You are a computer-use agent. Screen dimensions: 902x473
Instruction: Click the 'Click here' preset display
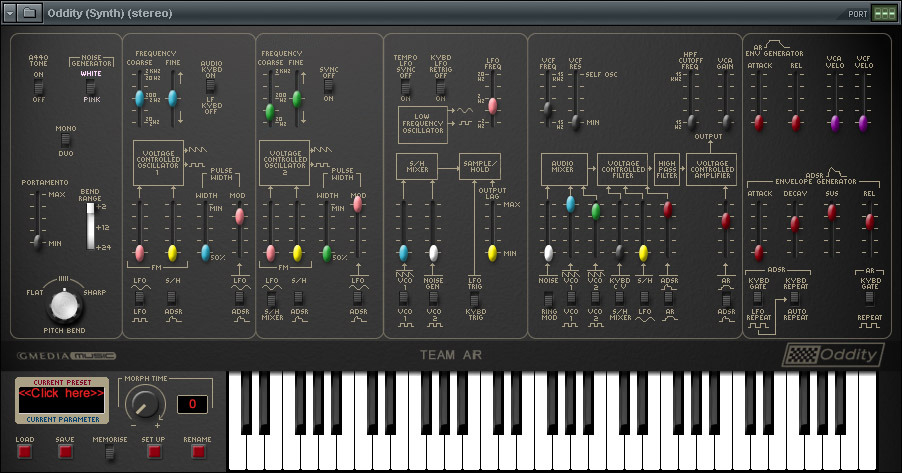pos(62,400)
